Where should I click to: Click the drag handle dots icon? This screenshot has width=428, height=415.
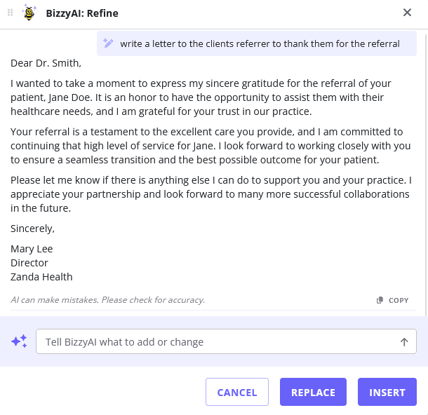point(10,13)
